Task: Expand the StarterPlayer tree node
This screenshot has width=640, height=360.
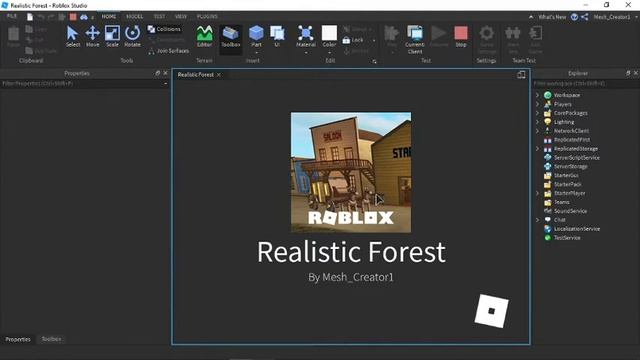Action: (x=538, y=193)
